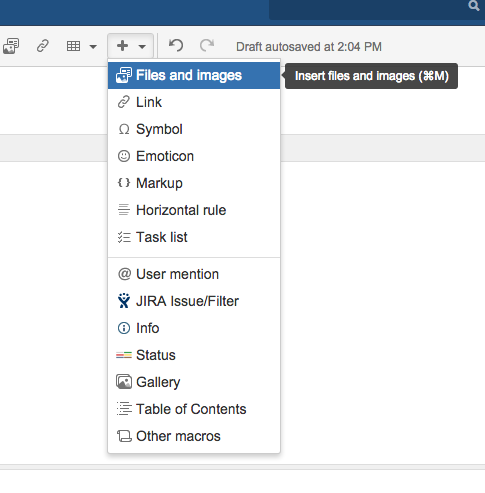
Task: Select the Markup option
Action: [194, 183]
